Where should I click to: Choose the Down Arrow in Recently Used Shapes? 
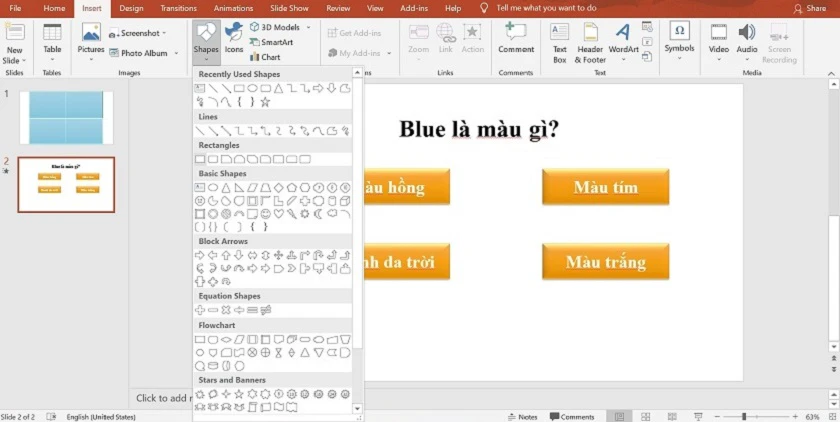coord(332,88)
